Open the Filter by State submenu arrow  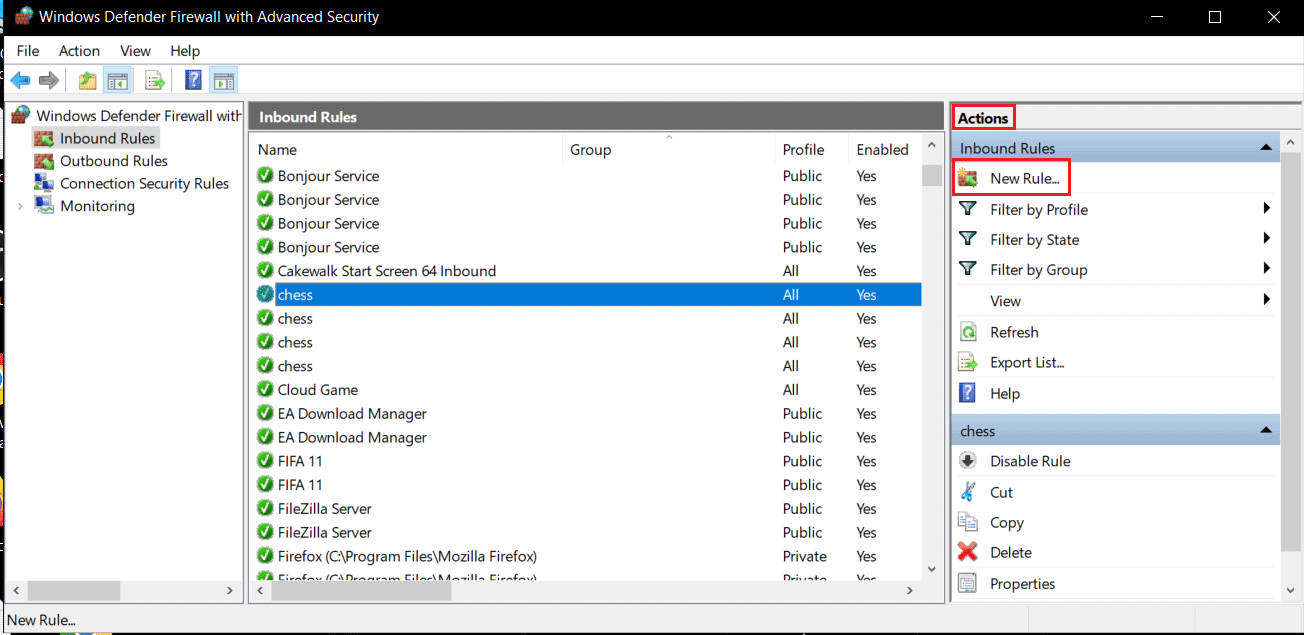coord(1266,239)
